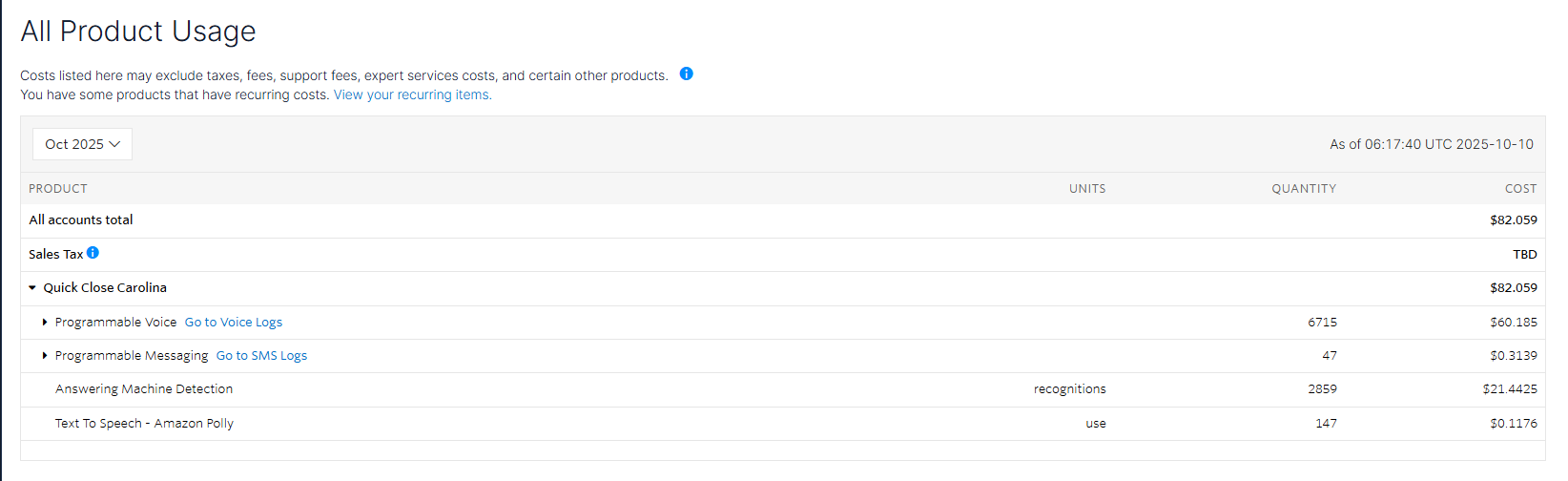Click the Programmable Voice cost $60.185

pyautogui.click(x=1514, y=323)
